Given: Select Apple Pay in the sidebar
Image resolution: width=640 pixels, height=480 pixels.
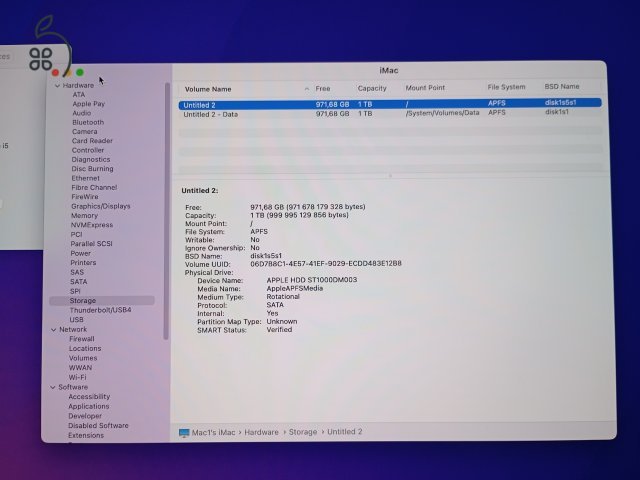Looking at the screenshot, I should [89, 104].
